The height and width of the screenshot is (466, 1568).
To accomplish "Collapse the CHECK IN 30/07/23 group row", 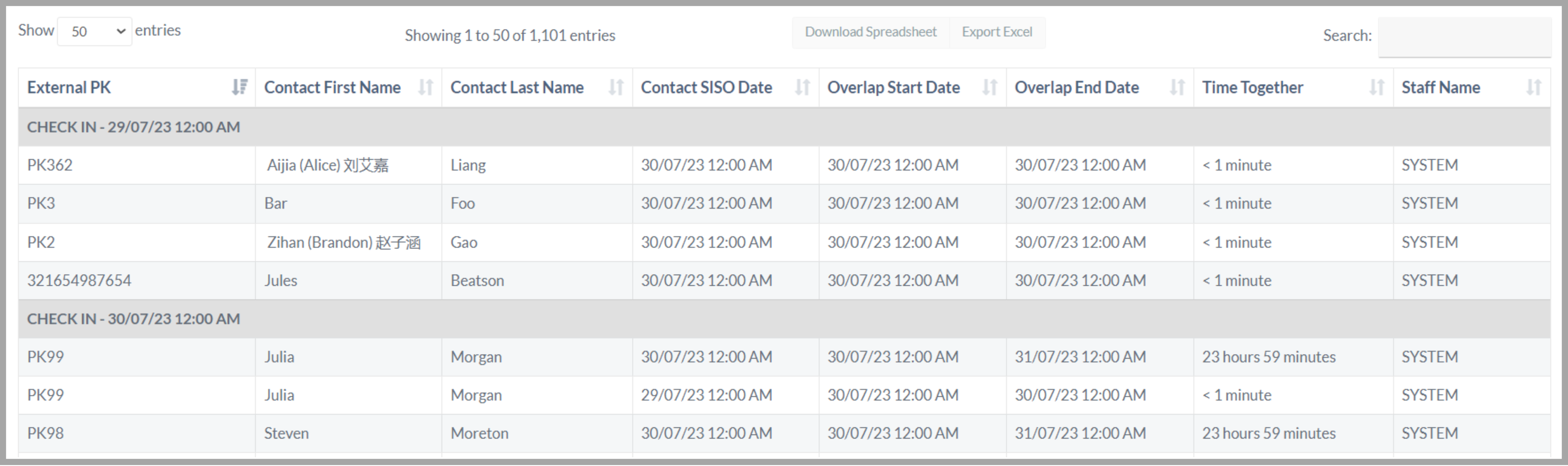I will (x=133, y=319).
